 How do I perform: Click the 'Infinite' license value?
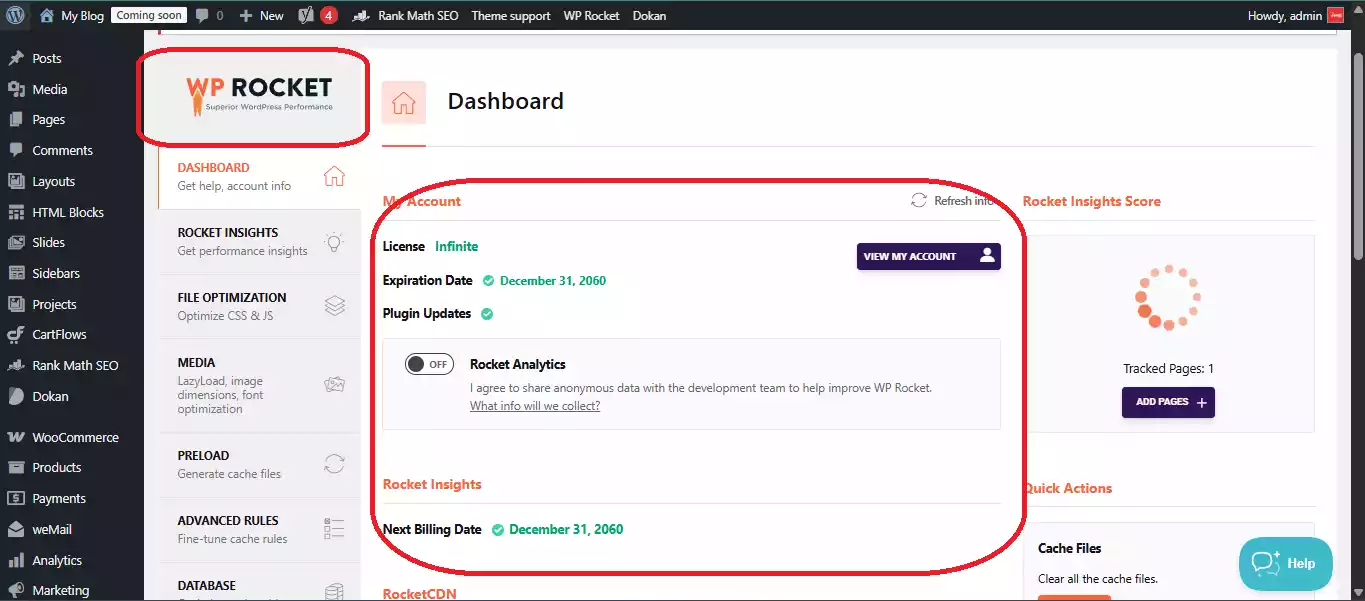click(457, 246)
